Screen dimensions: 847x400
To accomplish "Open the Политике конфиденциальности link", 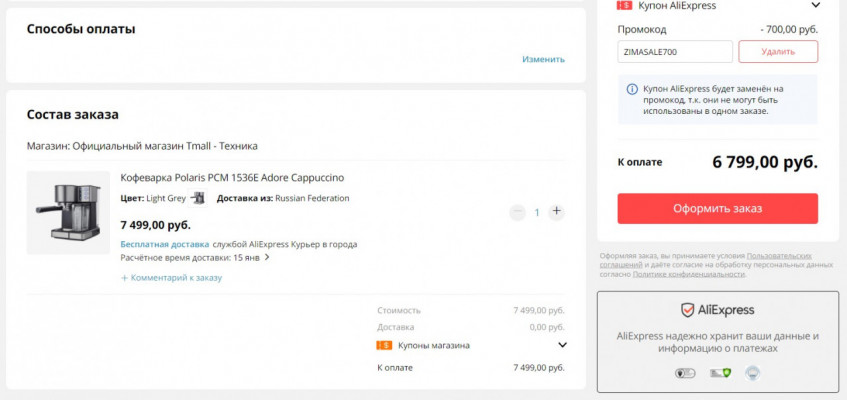I will 689,274.
